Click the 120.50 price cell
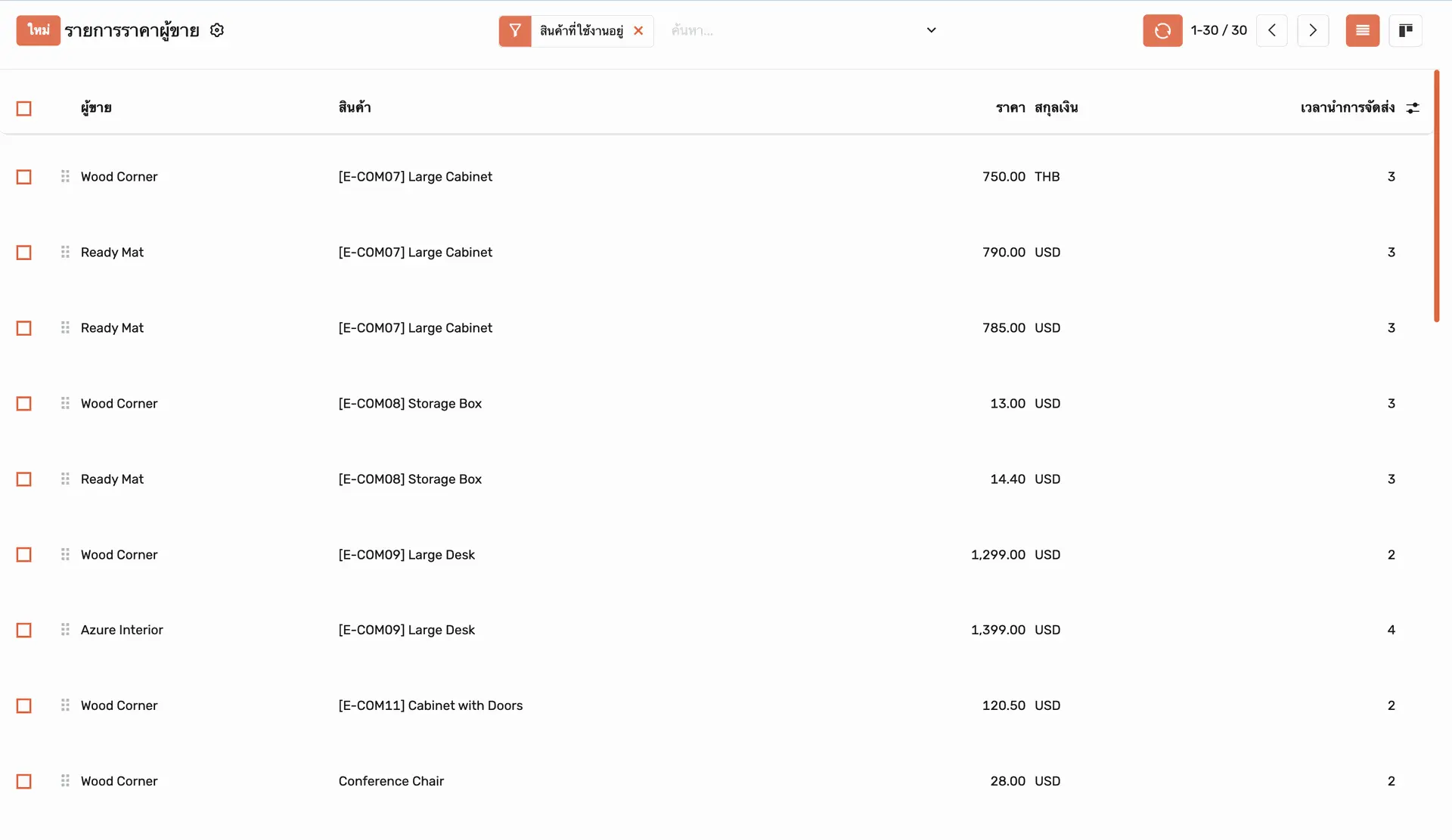Screen dimensions: 1452x840 tap(1004, 705)
